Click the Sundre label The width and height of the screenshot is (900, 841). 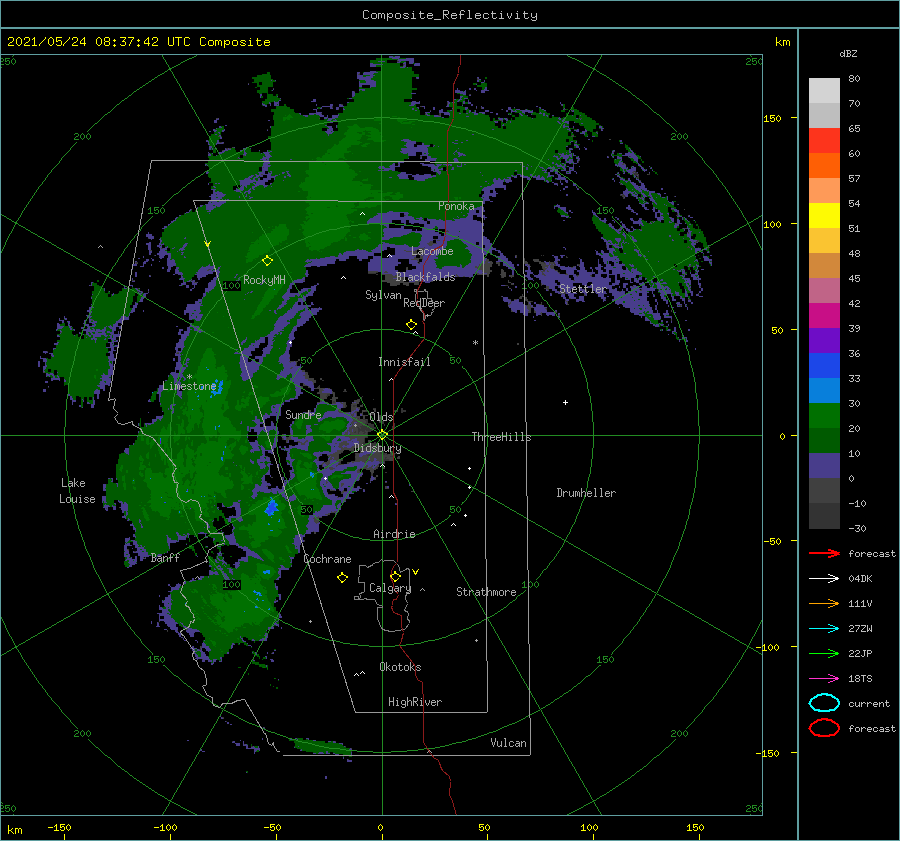[x=303, y=414]
